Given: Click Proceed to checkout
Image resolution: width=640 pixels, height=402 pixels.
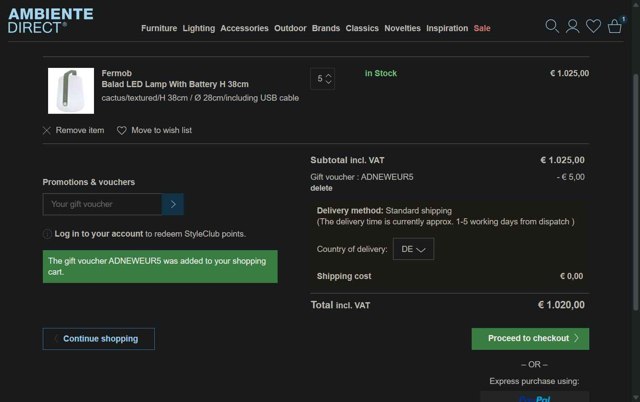Looking at the screenshot, I should (x=530, y=339).
